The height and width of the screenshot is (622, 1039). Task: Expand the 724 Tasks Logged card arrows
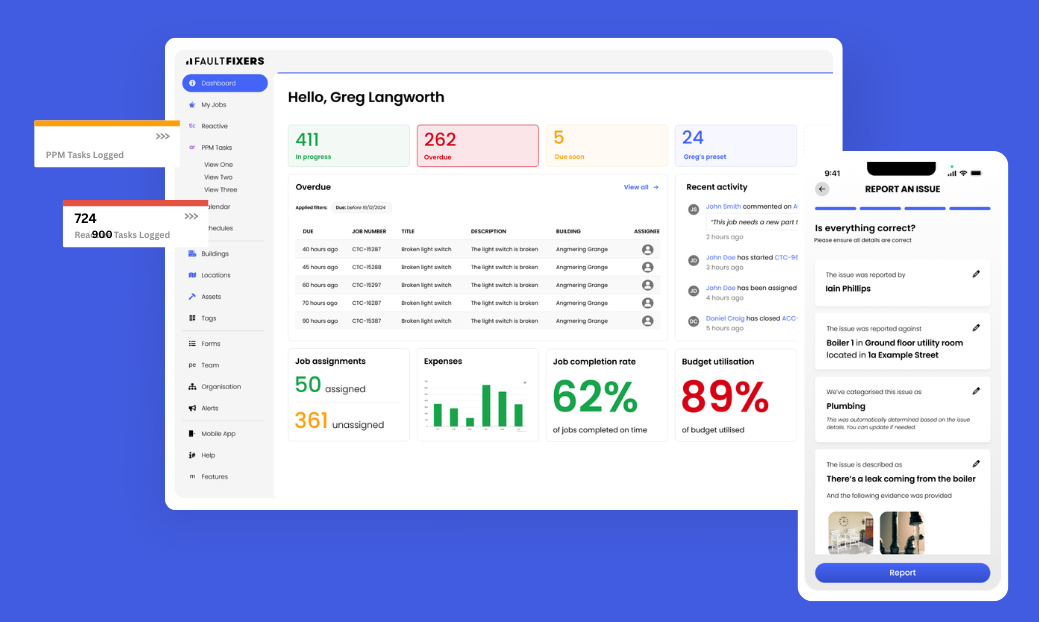(x=191, y=217)
